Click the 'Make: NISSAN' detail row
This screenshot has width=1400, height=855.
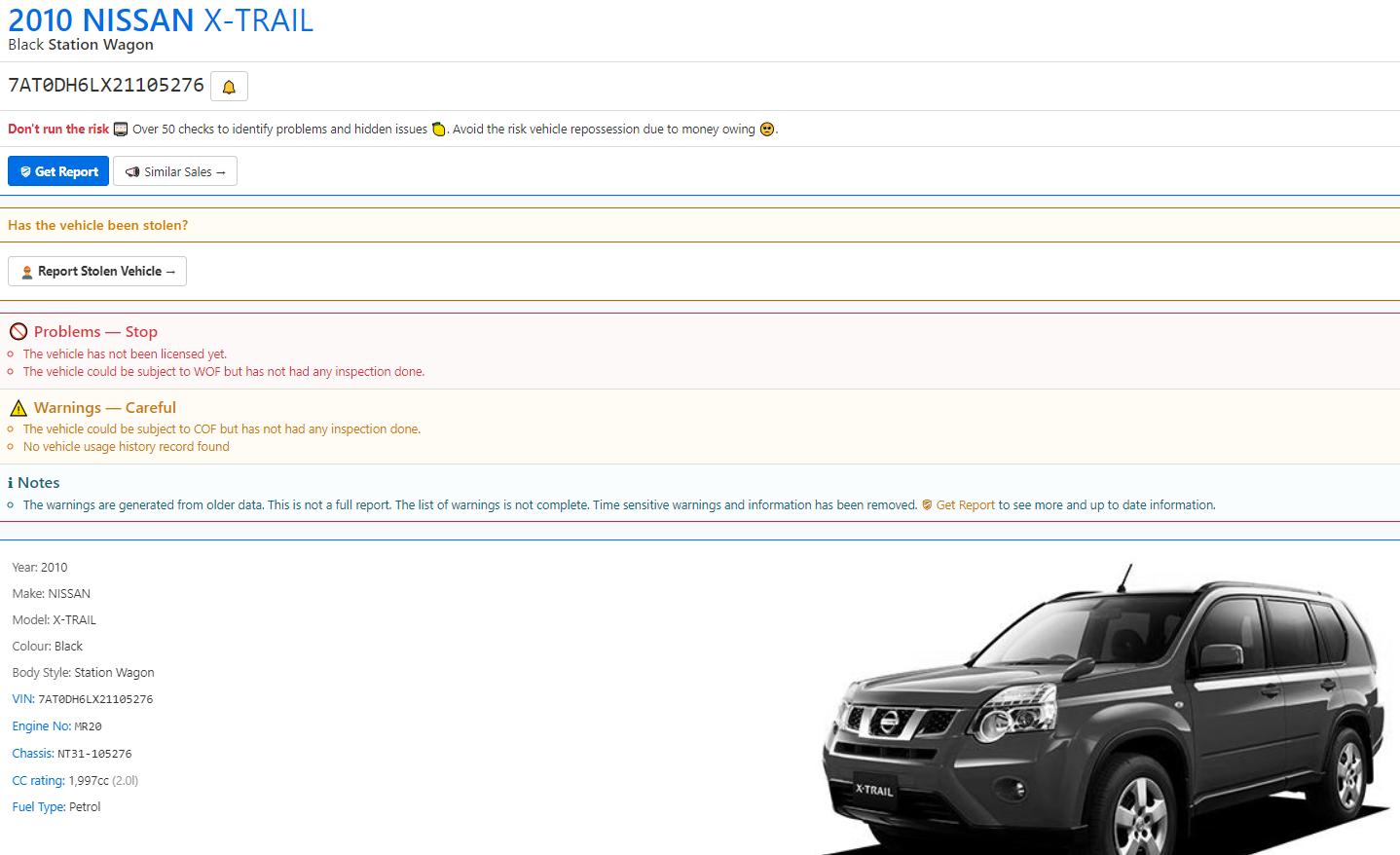click(52, 594)
